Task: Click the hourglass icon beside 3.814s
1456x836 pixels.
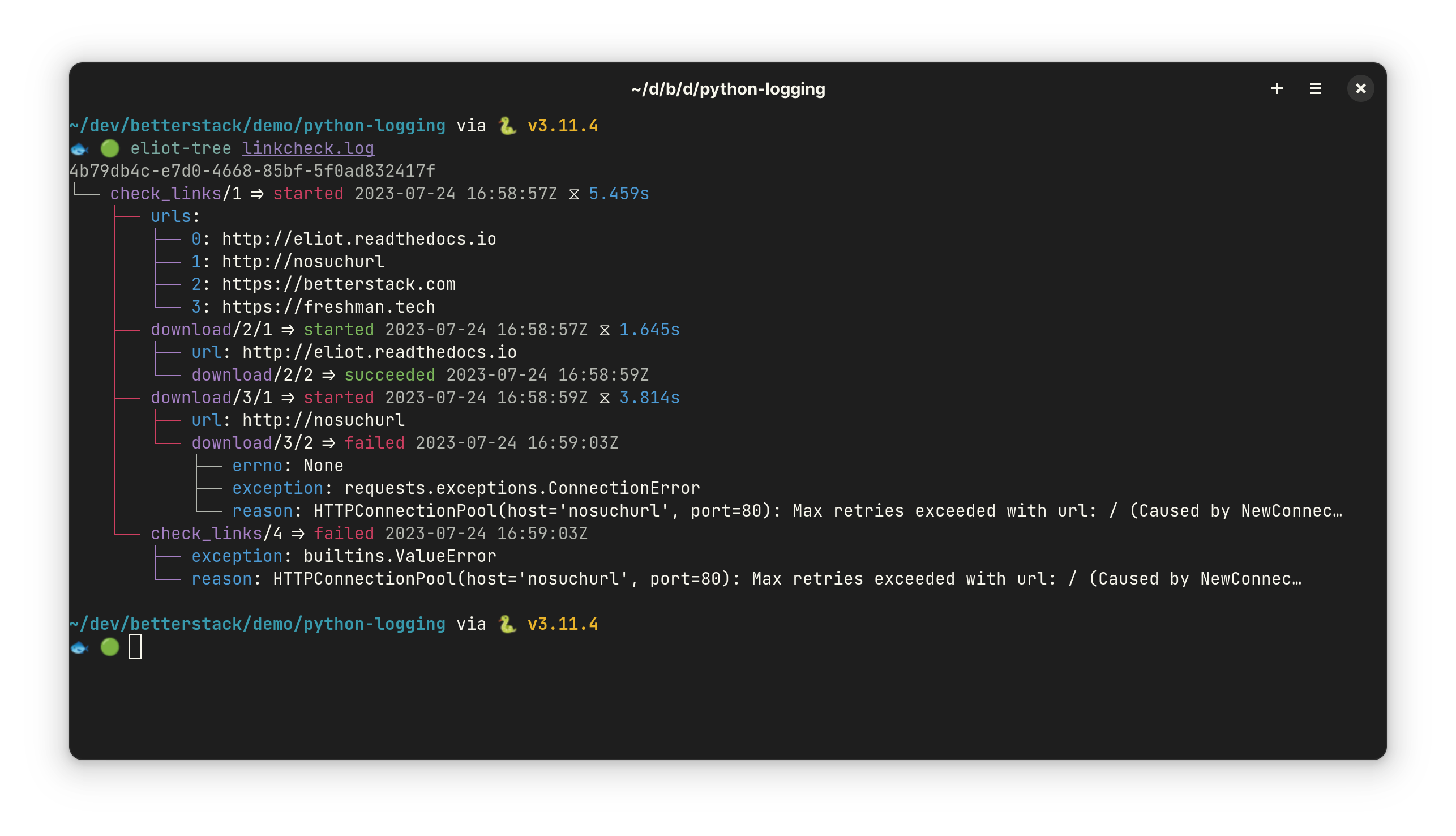Action: click(604, 398)
